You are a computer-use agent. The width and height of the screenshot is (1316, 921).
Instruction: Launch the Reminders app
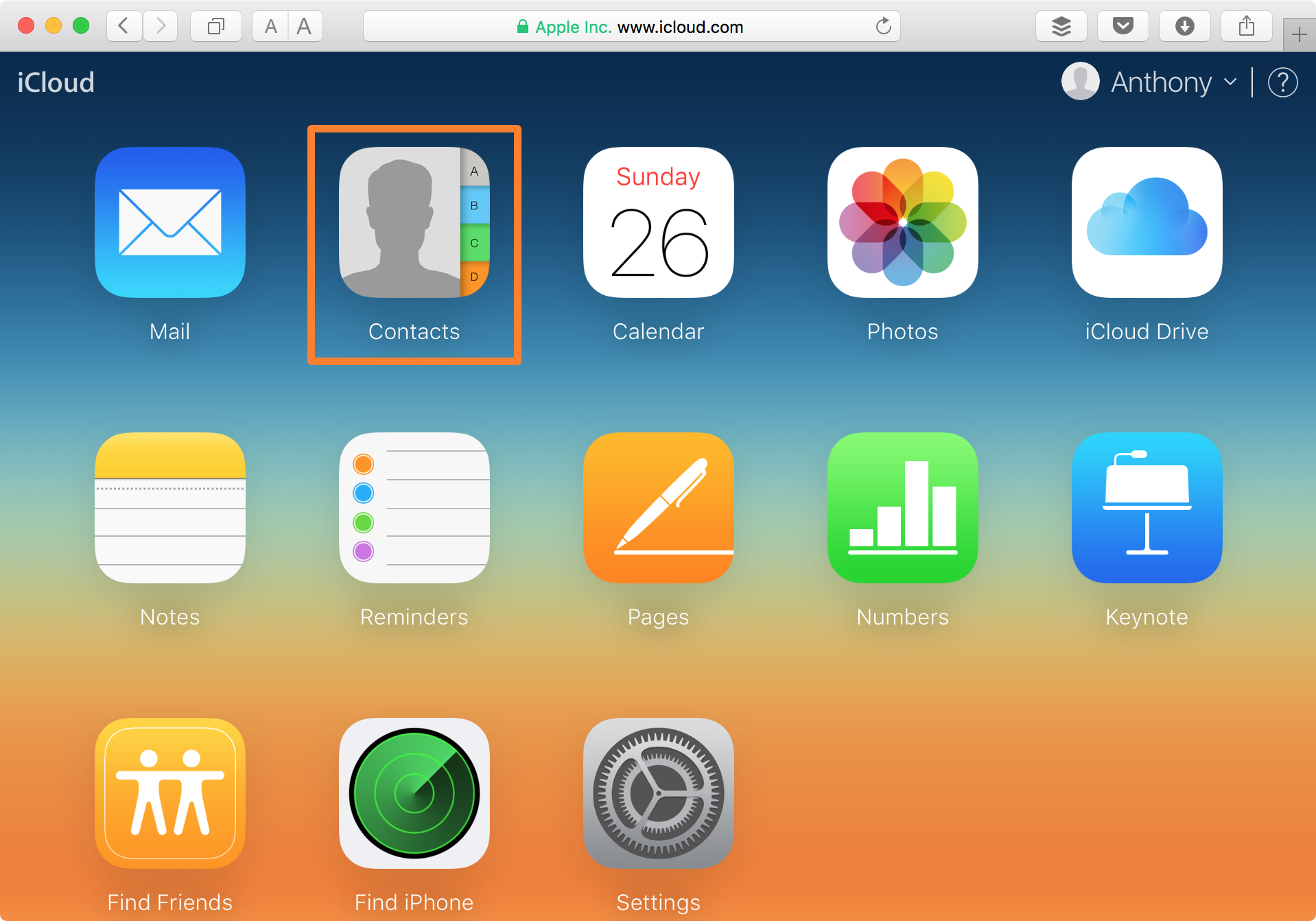pos(414,508)
